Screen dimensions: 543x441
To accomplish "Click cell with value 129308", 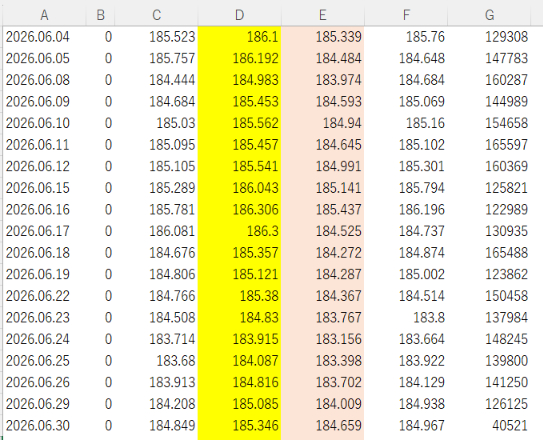I will click(489, 37).
